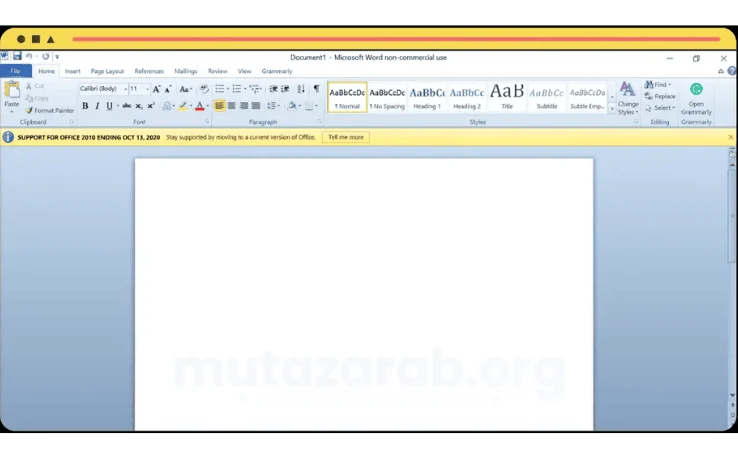Toggle Subscript formatting
This screenshot has height=458, width=738.
(139, 106)
